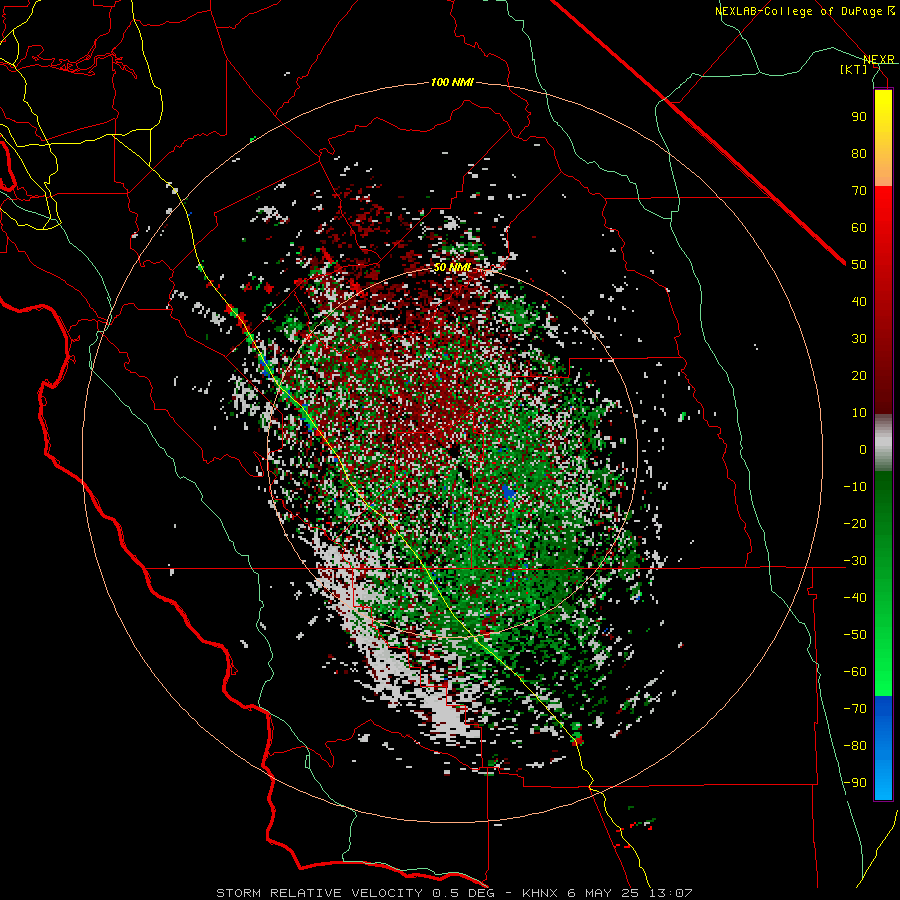Click the -20 value on velocity scale

(x=855, y=524)
